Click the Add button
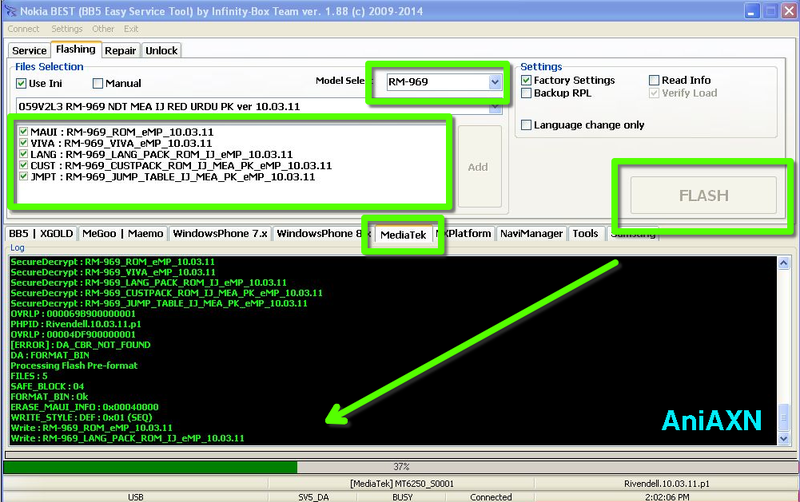The image size is (800, 502). coord(478,167)
